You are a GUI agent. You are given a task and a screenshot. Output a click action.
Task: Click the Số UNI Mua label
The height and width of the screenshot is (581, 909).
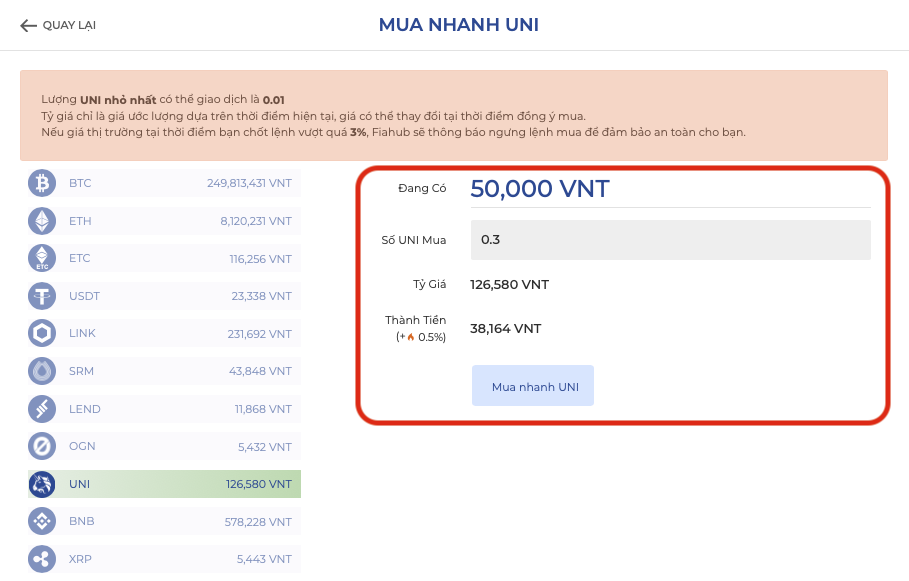click(413, 240)
